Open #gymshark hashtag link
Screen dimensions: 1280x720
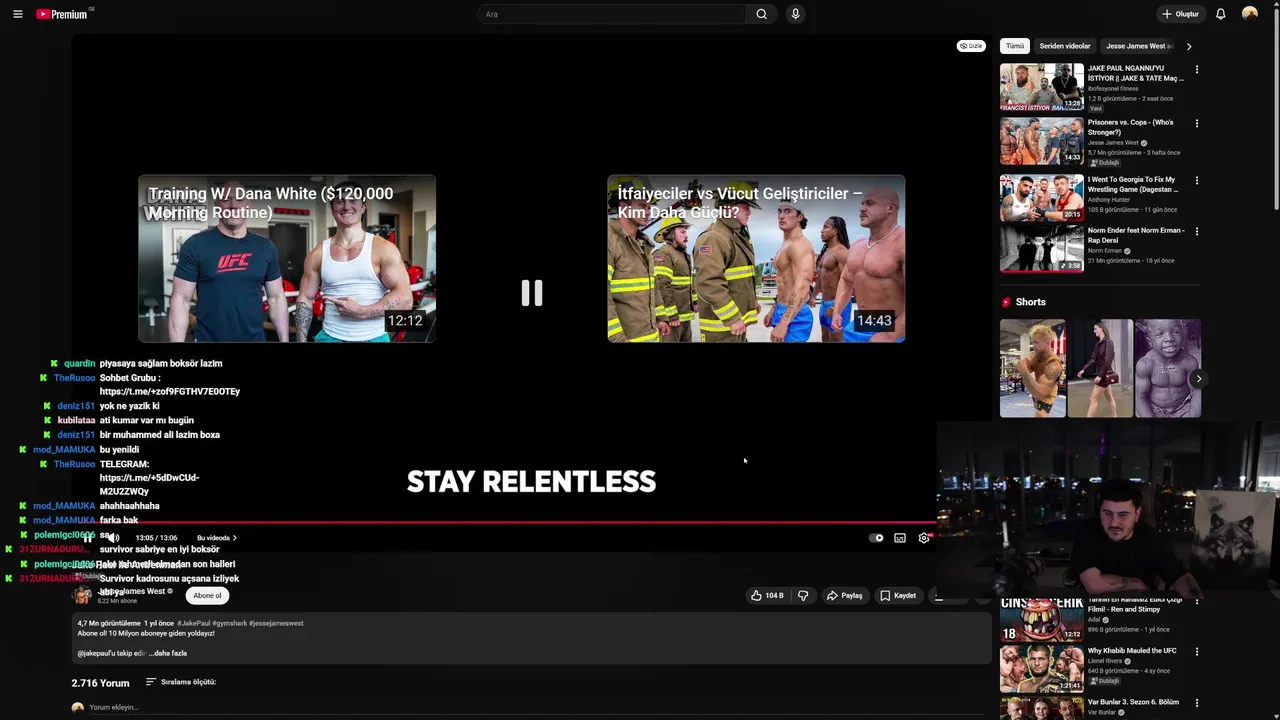[229, 623]
